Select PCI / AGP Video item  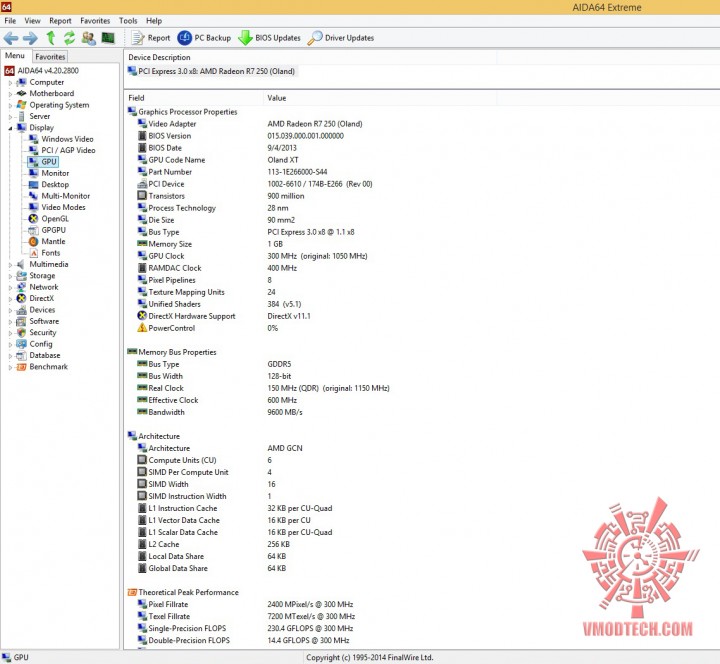(x=68, y=150)
